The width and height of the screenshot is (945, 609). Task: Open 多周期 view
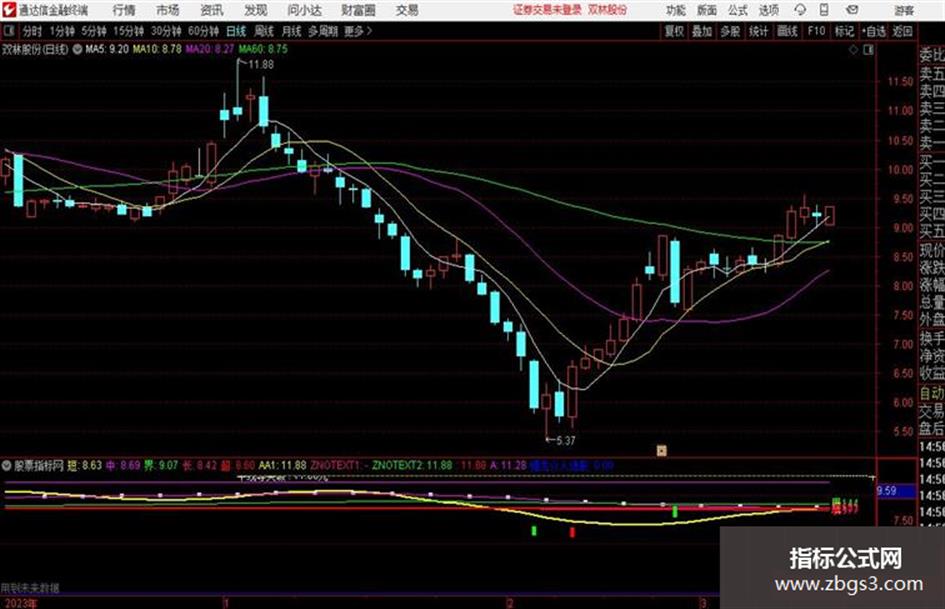323,31
